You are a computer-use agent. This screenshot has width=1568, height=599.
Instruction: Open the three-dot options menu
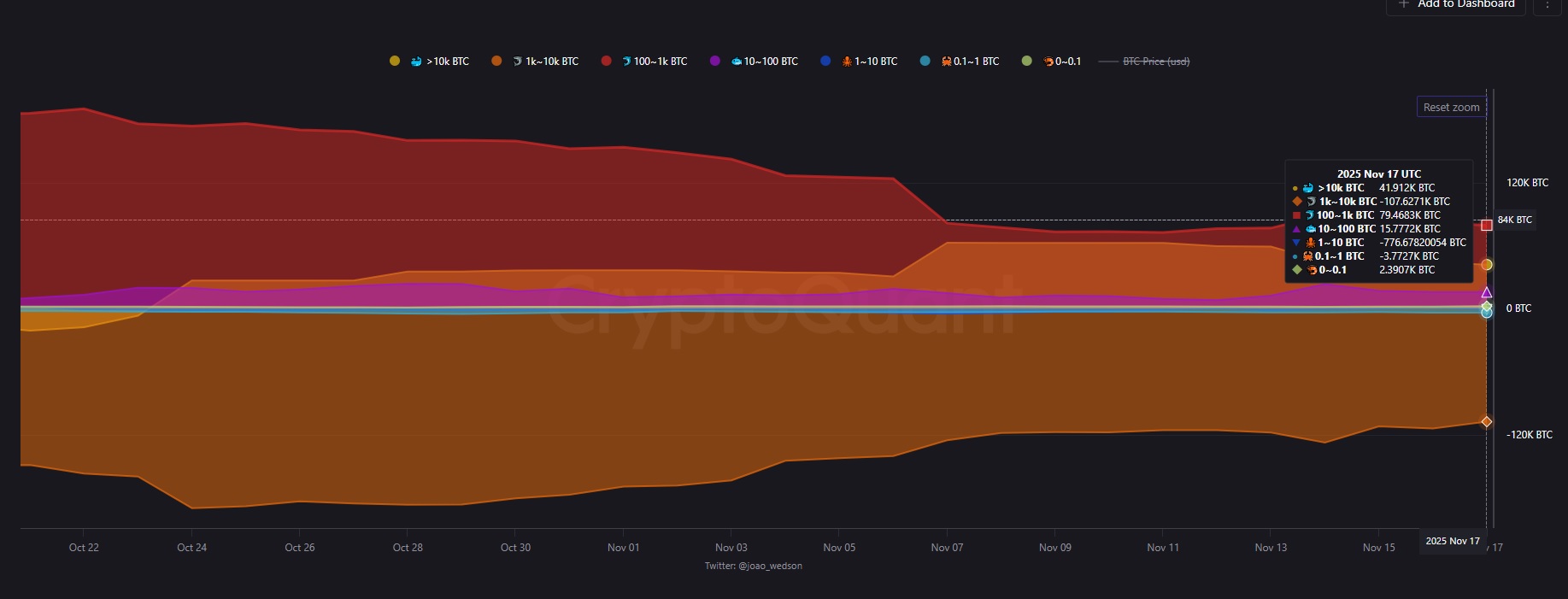coord(1547,4)
